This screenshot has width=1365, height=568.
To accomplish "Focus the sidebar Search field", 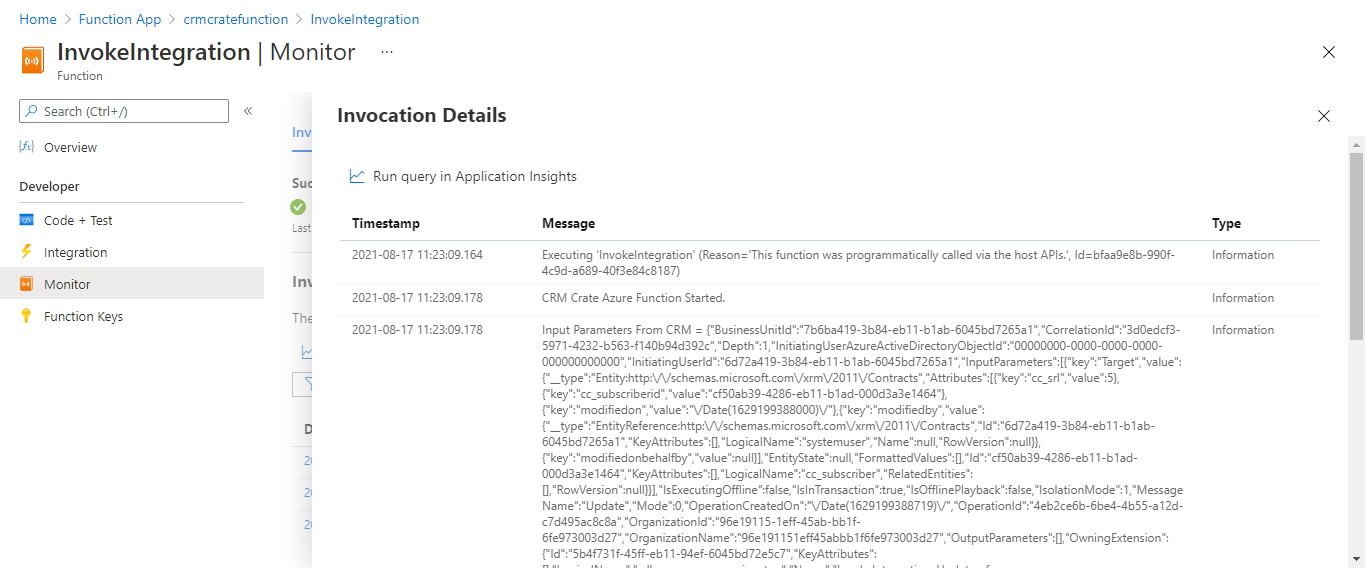I will click(124, 111).
